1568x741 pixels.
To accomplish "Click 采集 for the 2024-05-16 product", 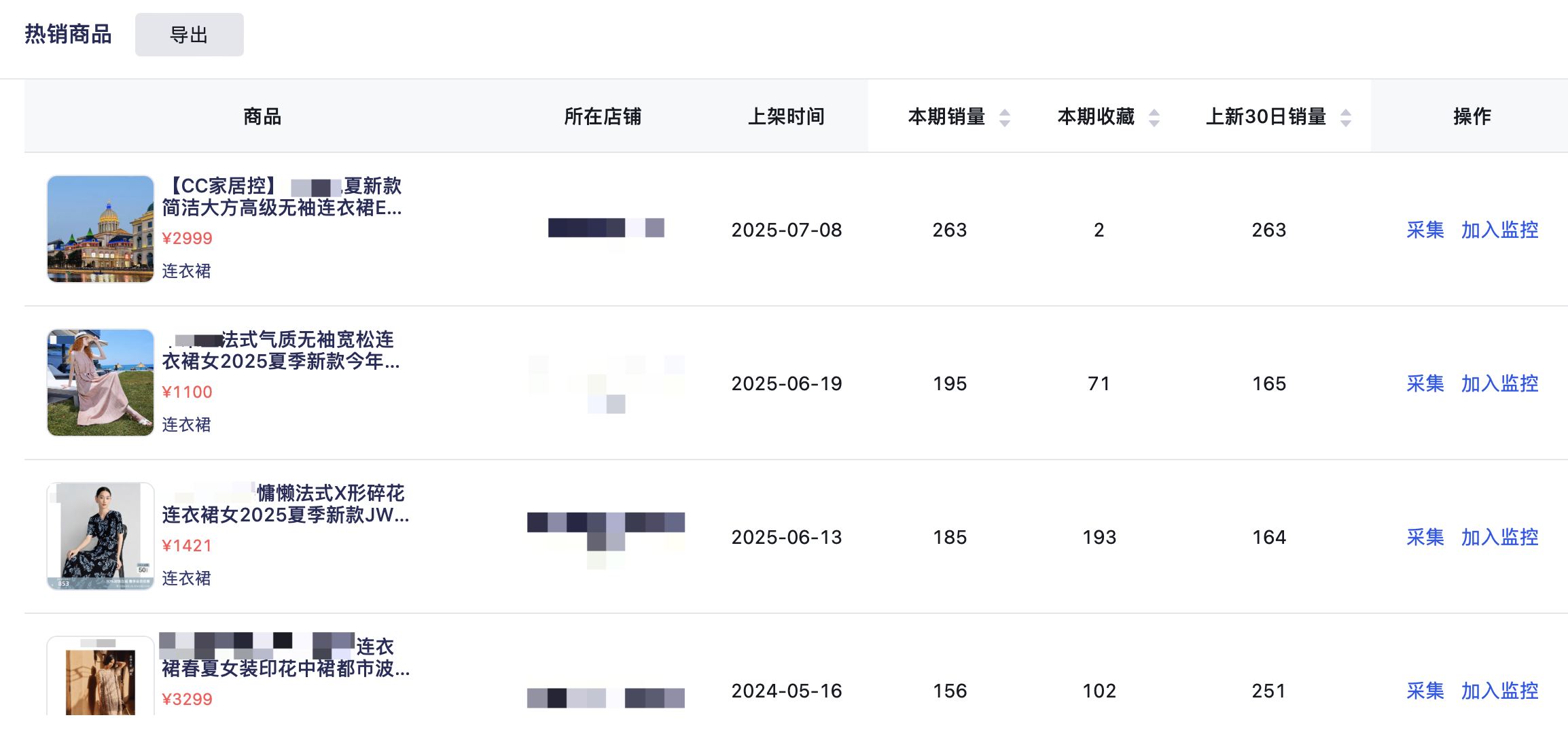I will point(1425,691).
